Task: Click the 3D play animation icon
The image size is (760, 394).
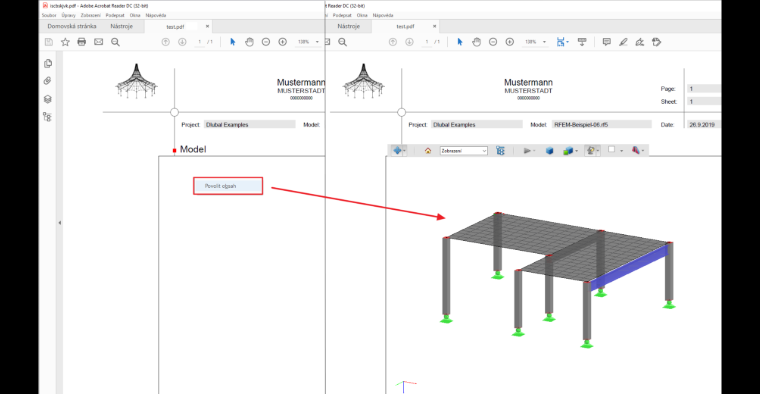Action: pyautogui.click(x=527, y=151)
